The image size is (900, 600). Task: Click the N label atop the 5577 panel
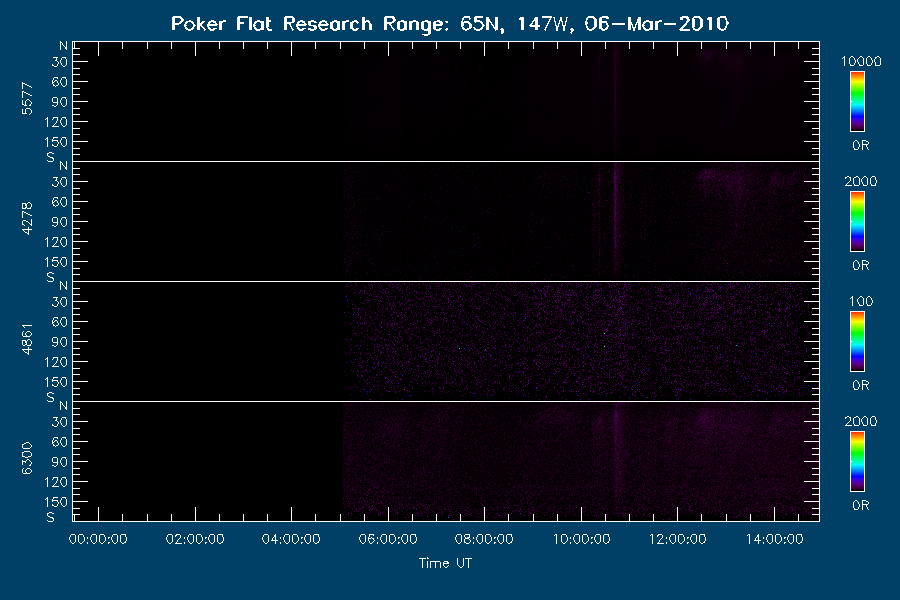[63, 46]
